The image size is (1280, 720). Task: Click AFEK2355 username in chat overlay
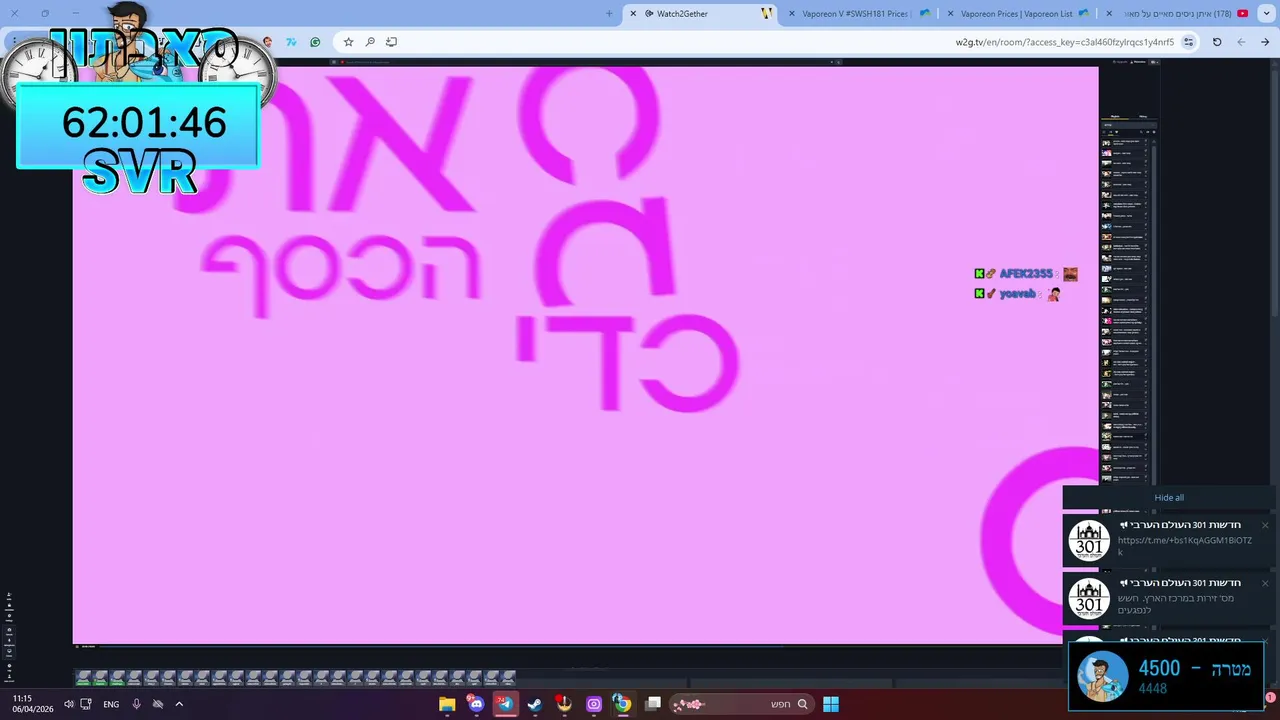1026,274
